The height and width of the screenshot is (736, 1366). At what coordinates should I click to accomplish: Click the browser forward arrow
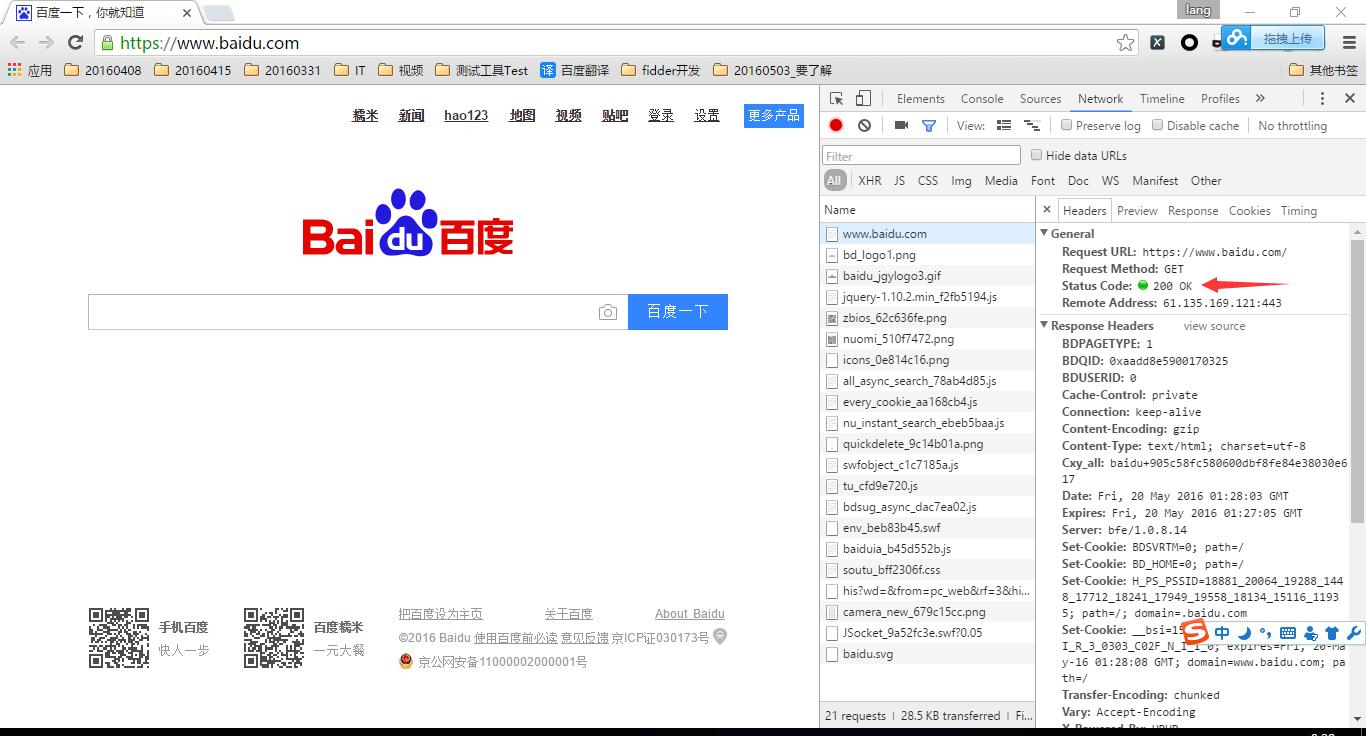(x=46, y=42)
